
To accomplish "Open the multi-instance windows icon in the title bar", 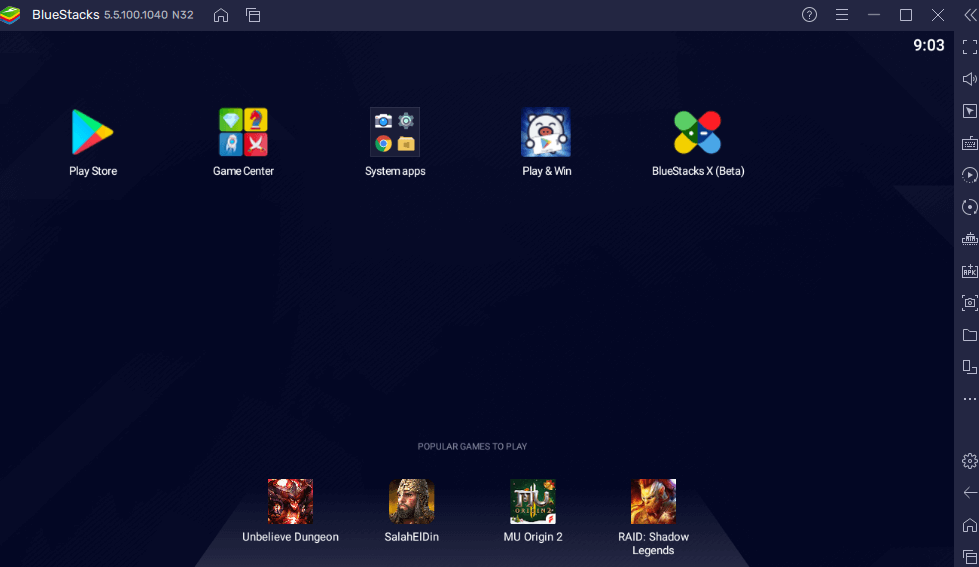I will coord(253,15).
